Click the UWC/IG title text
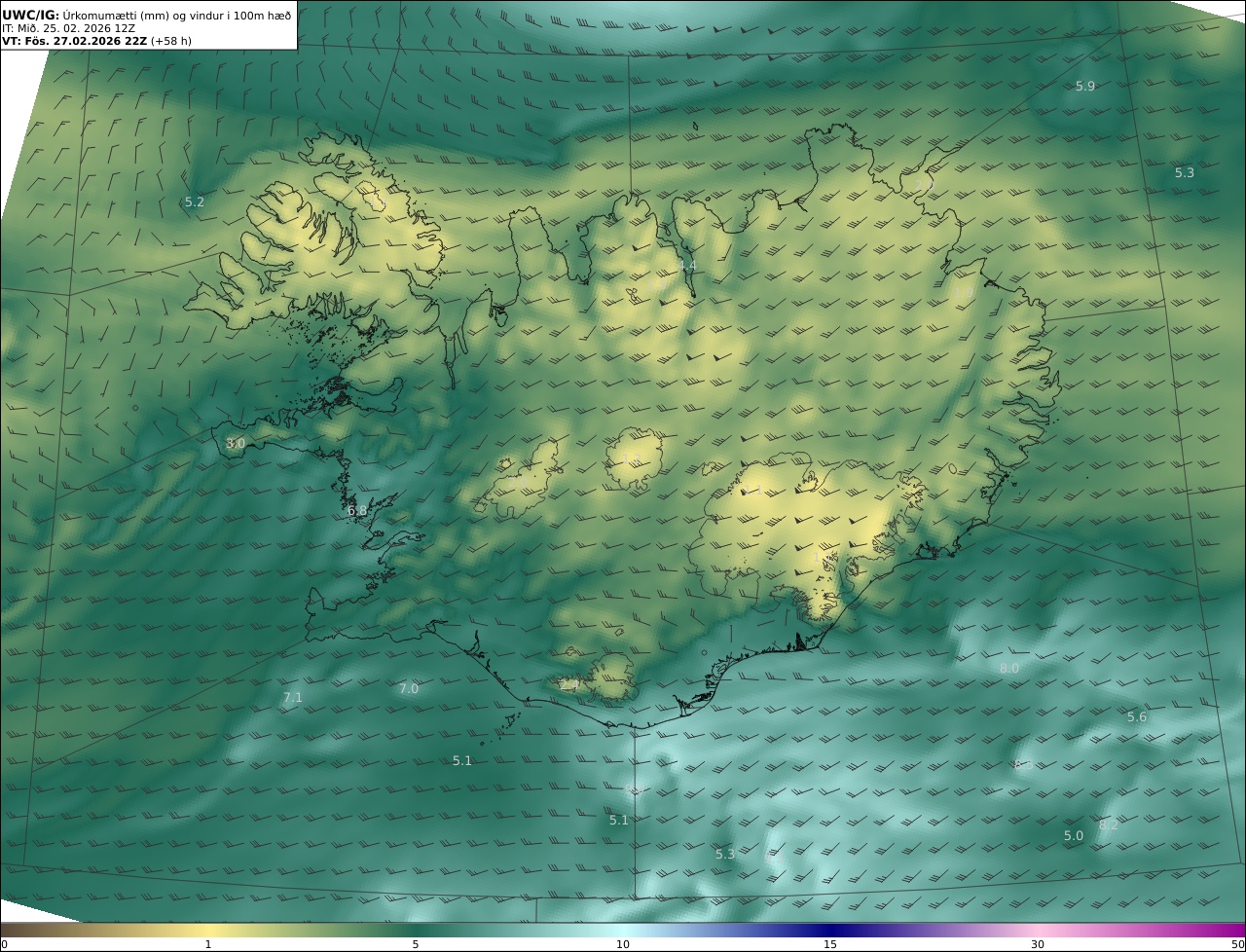The image size is (1246, 952). pos(31,16)
